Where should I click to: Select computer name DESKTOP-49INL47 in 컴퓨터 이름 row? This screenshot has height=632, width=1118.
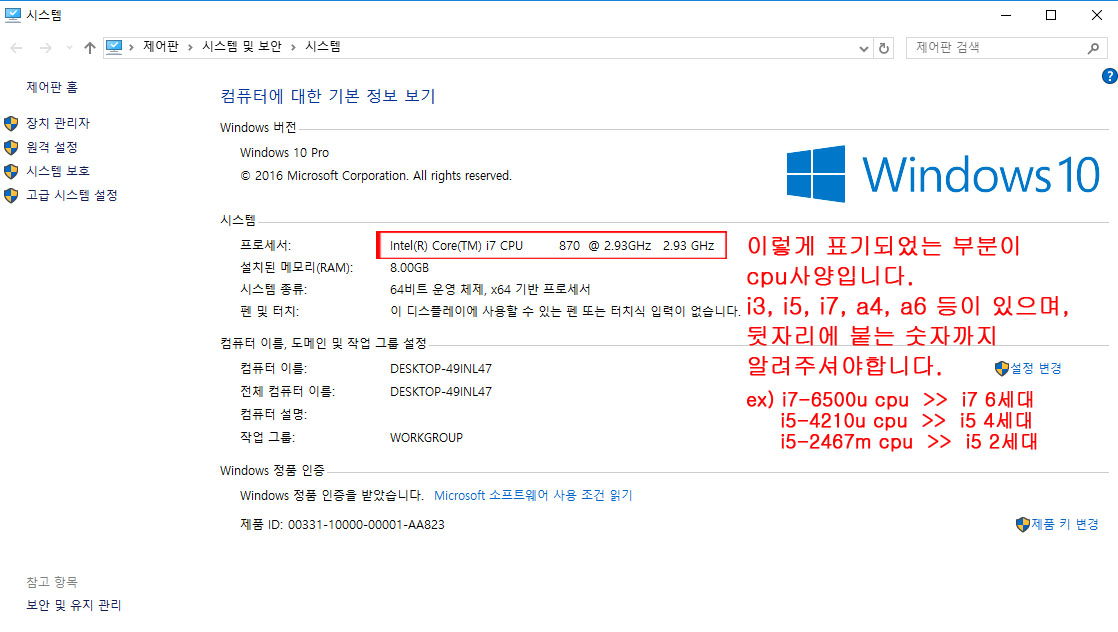pos(441,369)
